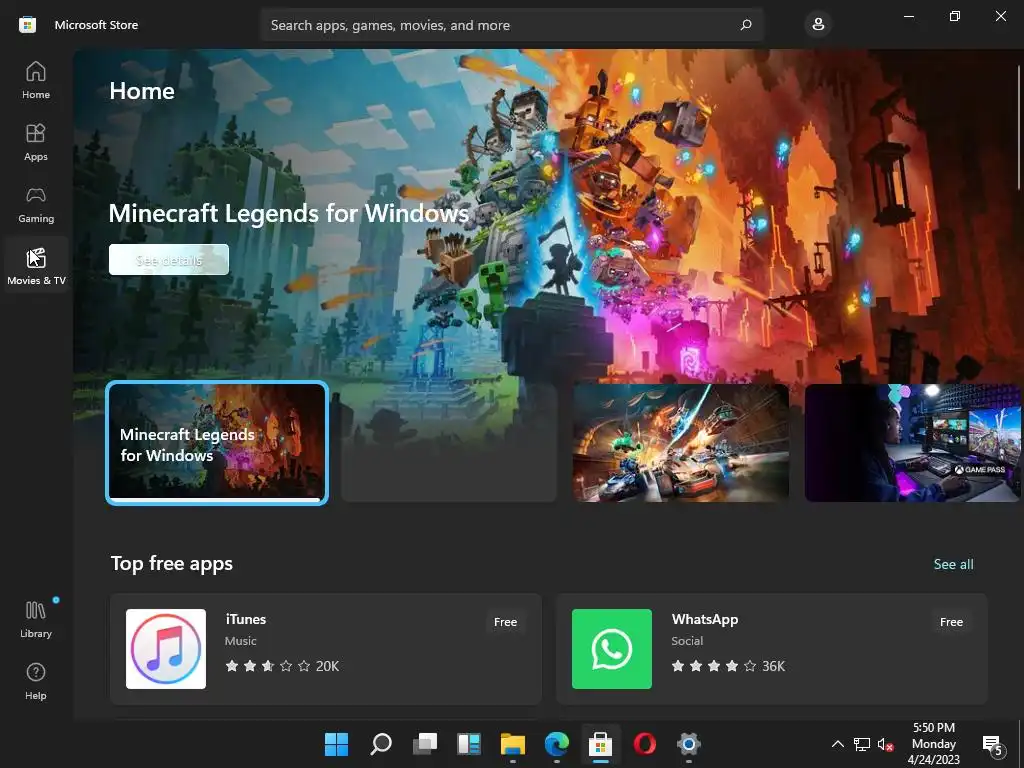This screenshot has width=1024, height=768.
Task: Go to Home in the sidebar
Action: tap(36, 81)
